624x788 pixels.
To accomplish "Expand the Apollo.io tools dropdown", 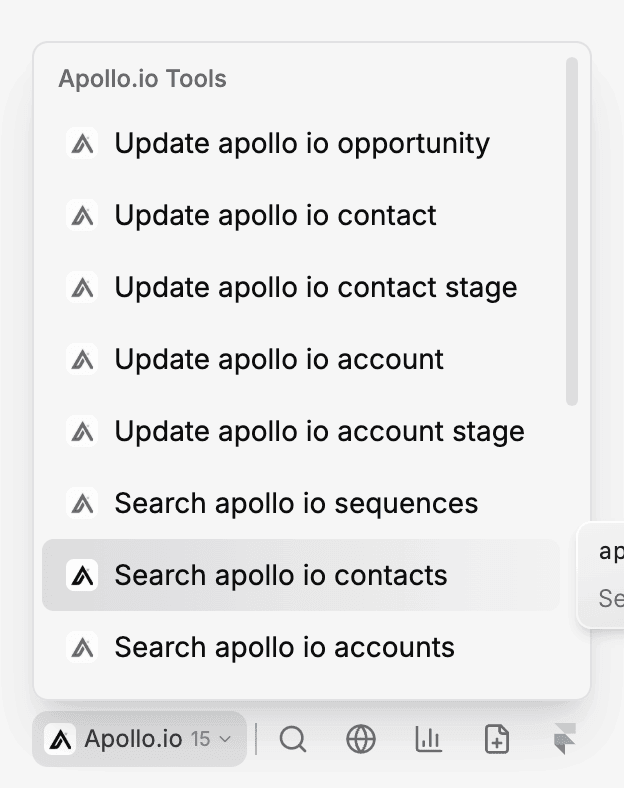I will [139, 739].
